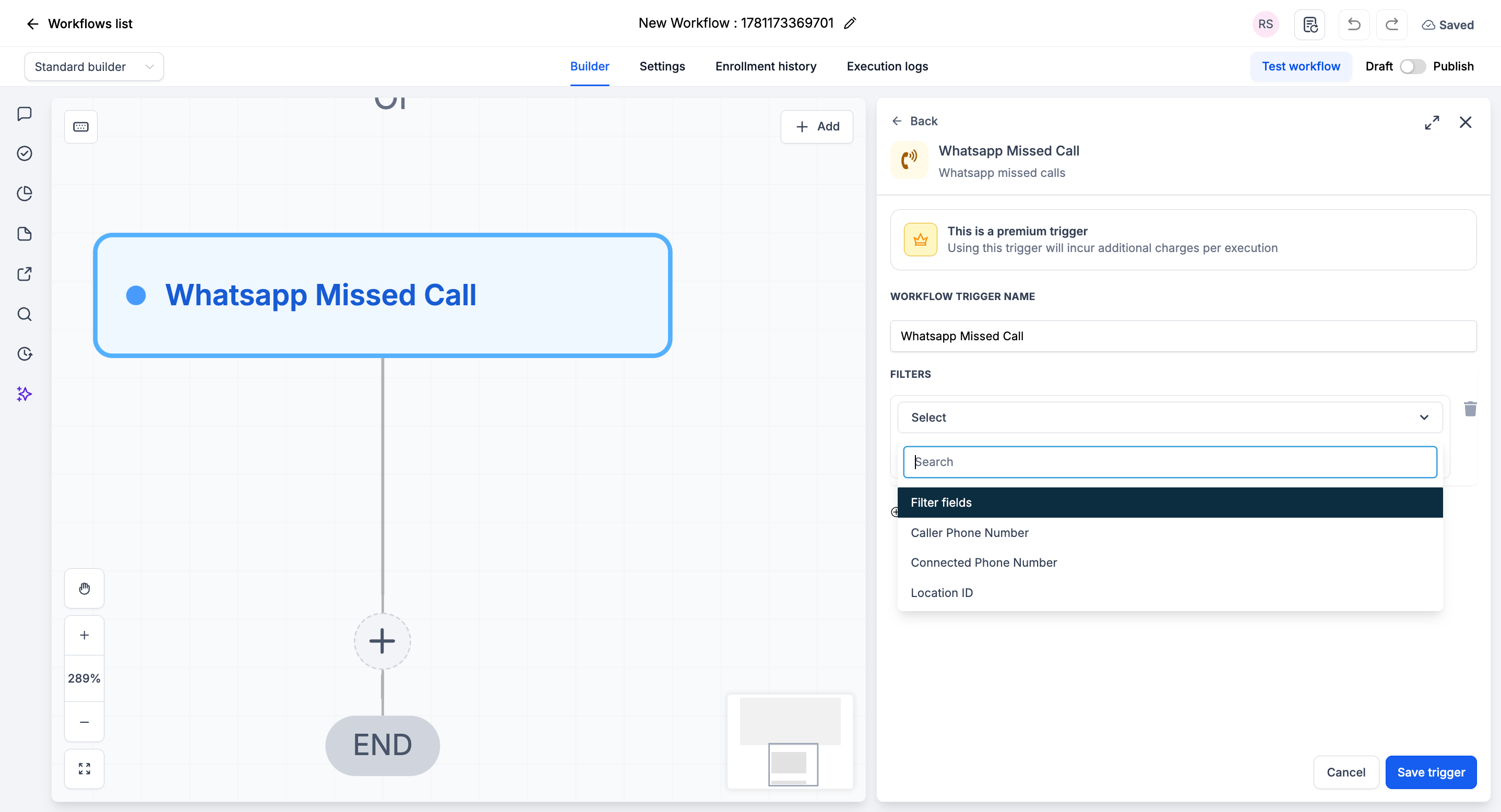Click the Workflows list link

point(90,24)
